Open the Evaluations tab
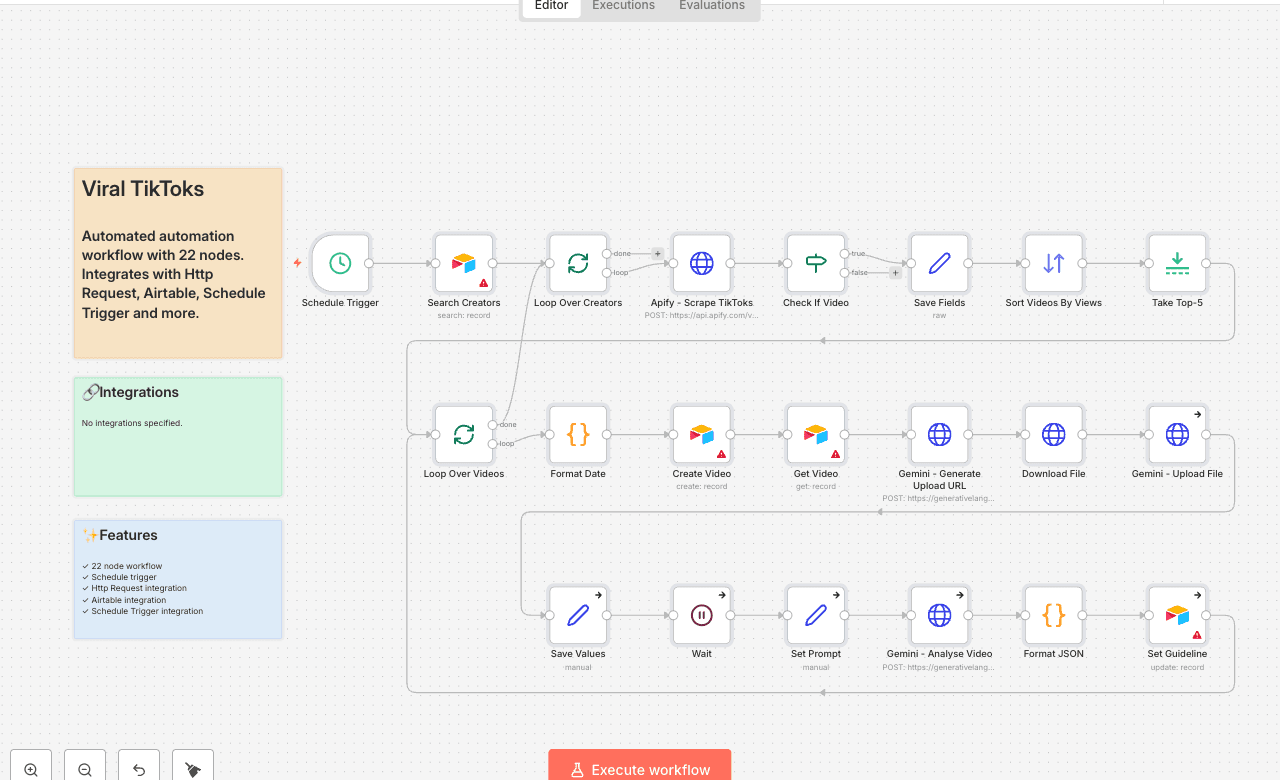 711,6
